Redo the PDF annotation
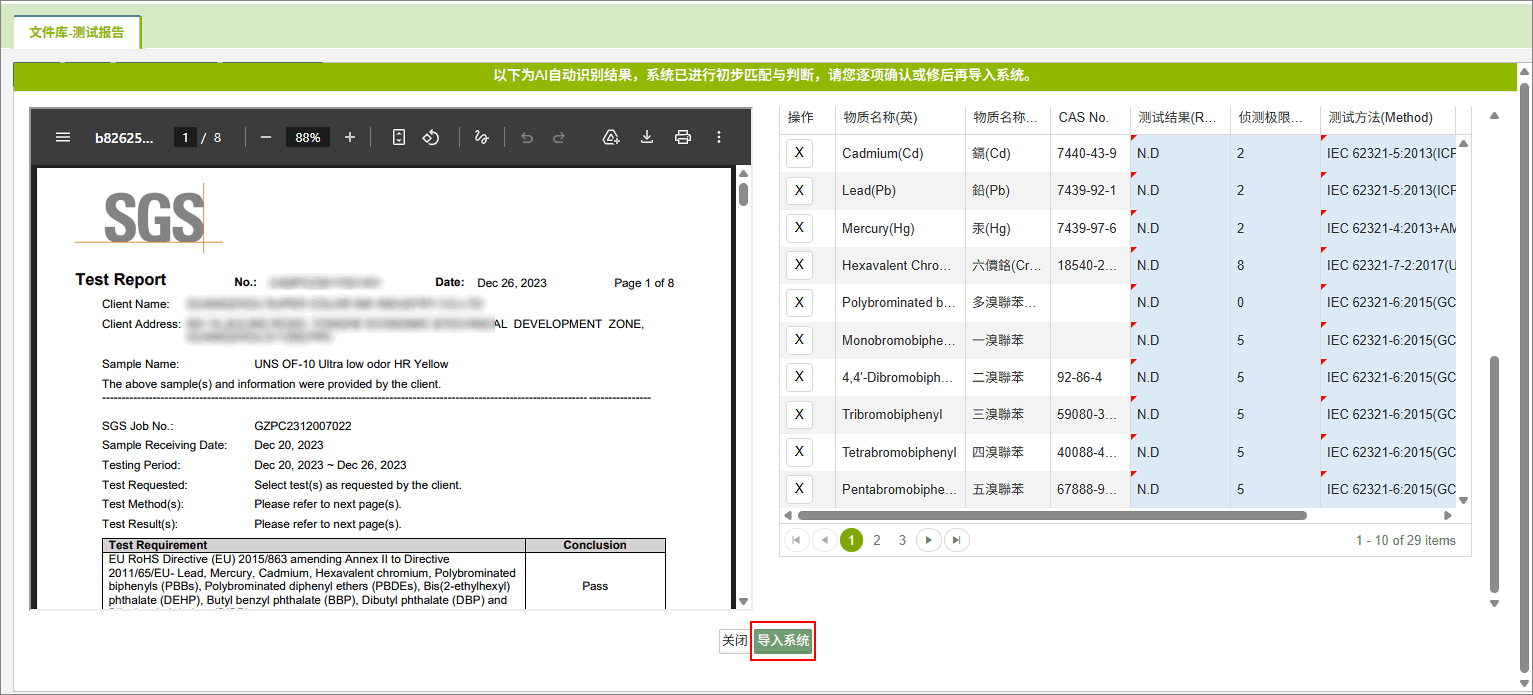Image resolution: width=1533 pixels, height=695 pixels. (559, 137)
